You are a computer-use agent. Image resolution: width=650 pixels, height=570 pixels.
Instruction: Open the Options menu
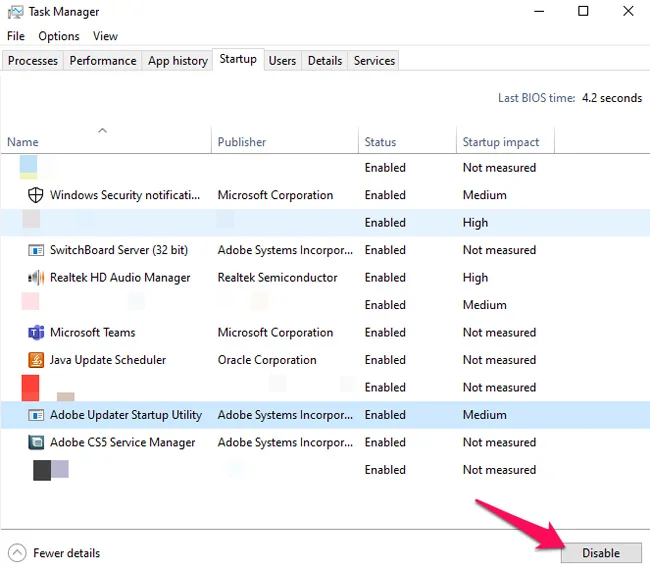pos(58,36)
